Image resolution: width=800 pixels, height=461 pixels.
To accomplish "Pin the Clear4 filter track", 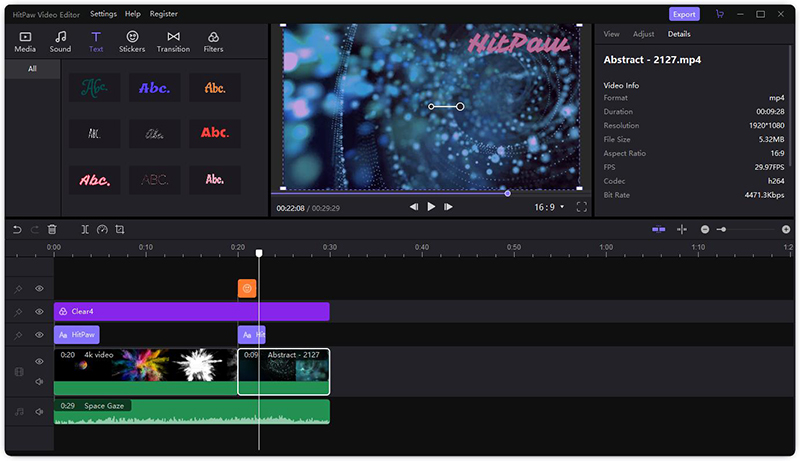I will [x=18, y=312].
